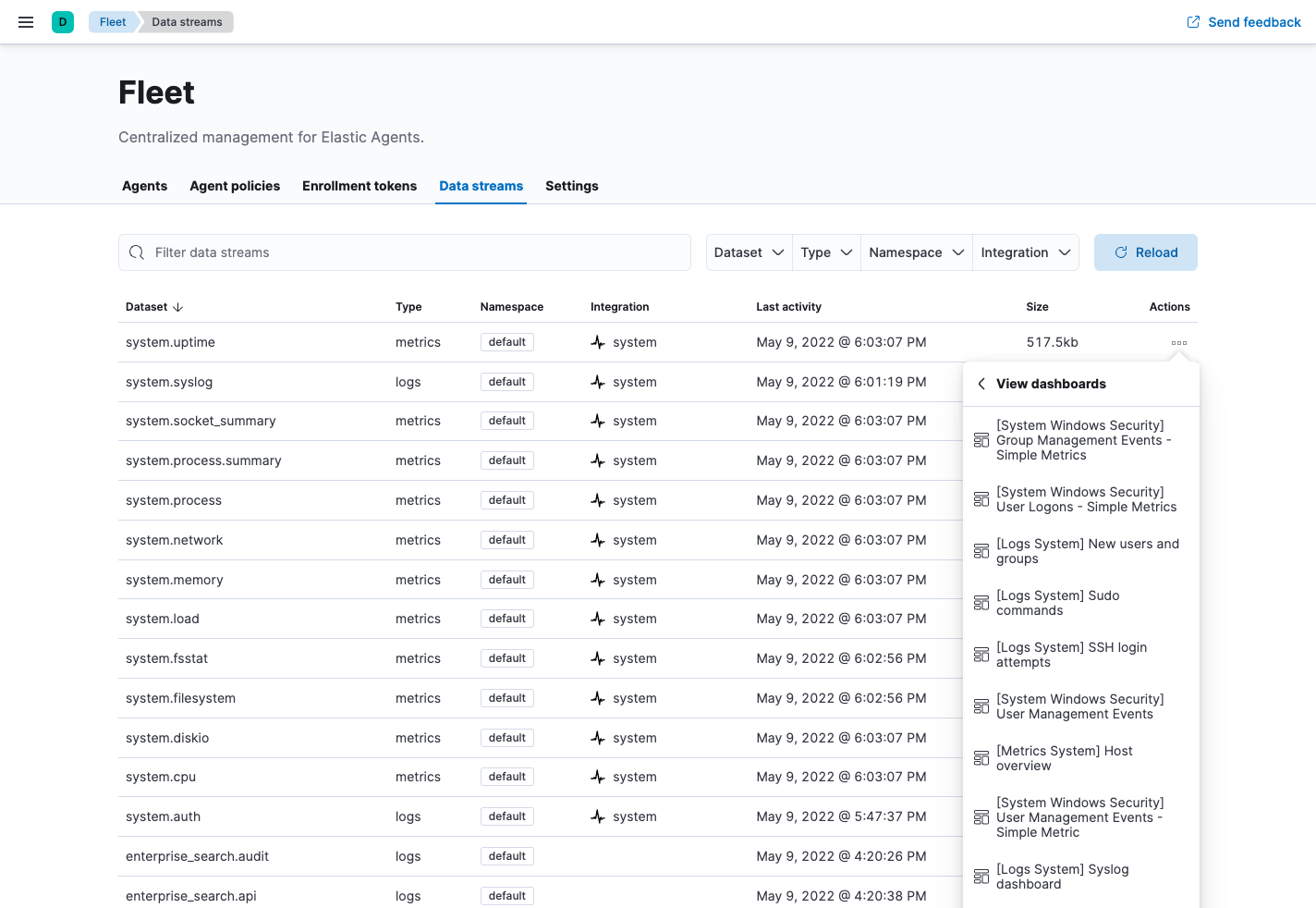The image size is (1316, 908).
Task: Click the Send feedback link
Action: tap(1243, 21)
